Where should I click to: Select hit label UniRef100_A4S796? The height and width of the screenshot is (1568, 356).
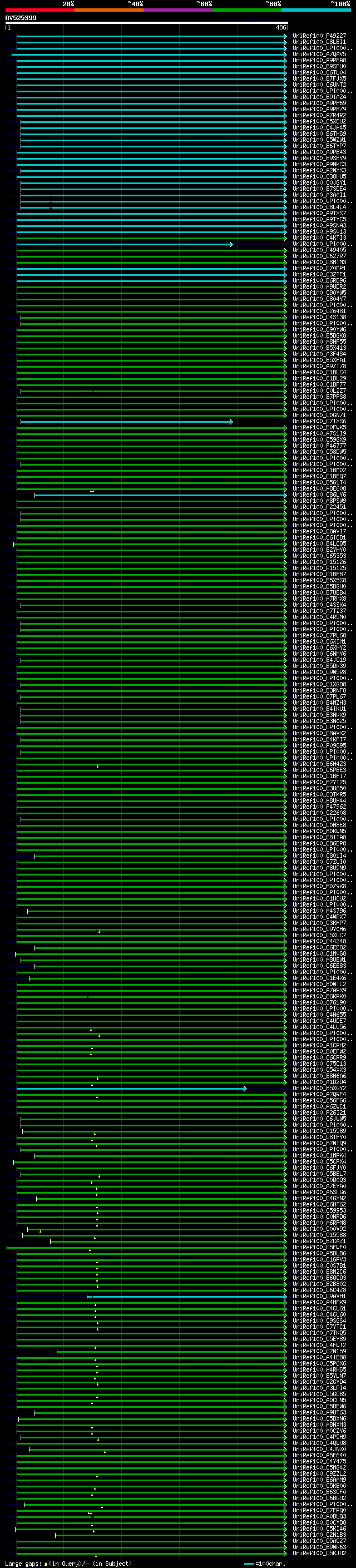[x=319, y=911]
